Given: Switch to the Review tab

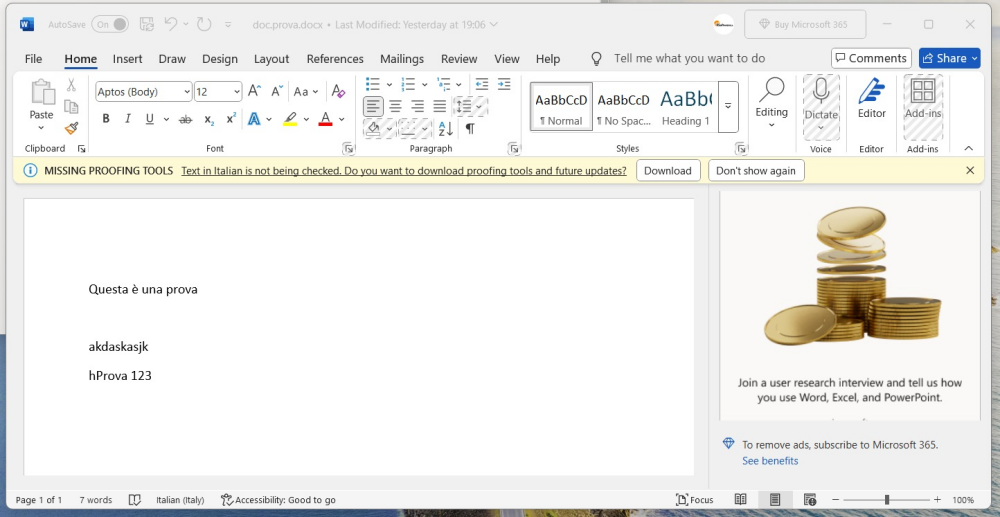Looking at the screenshot, I should pos(459,59).
